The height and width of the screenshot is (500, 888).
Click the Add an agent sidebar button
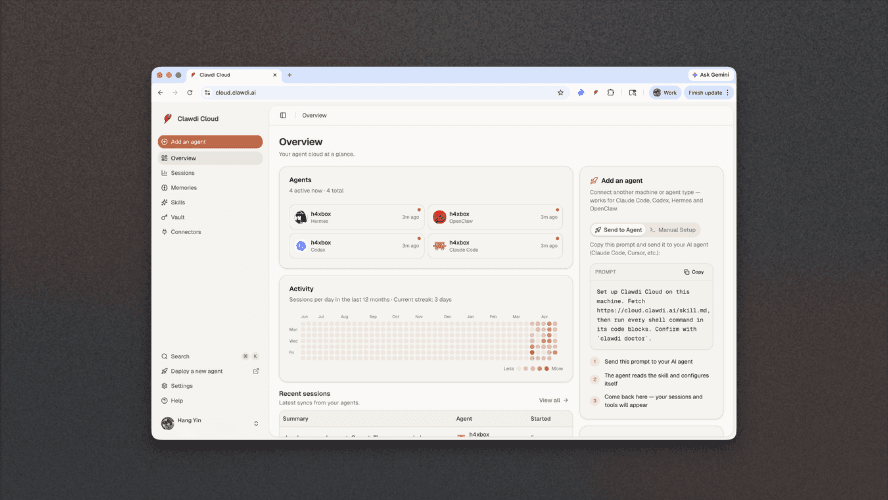210,142
